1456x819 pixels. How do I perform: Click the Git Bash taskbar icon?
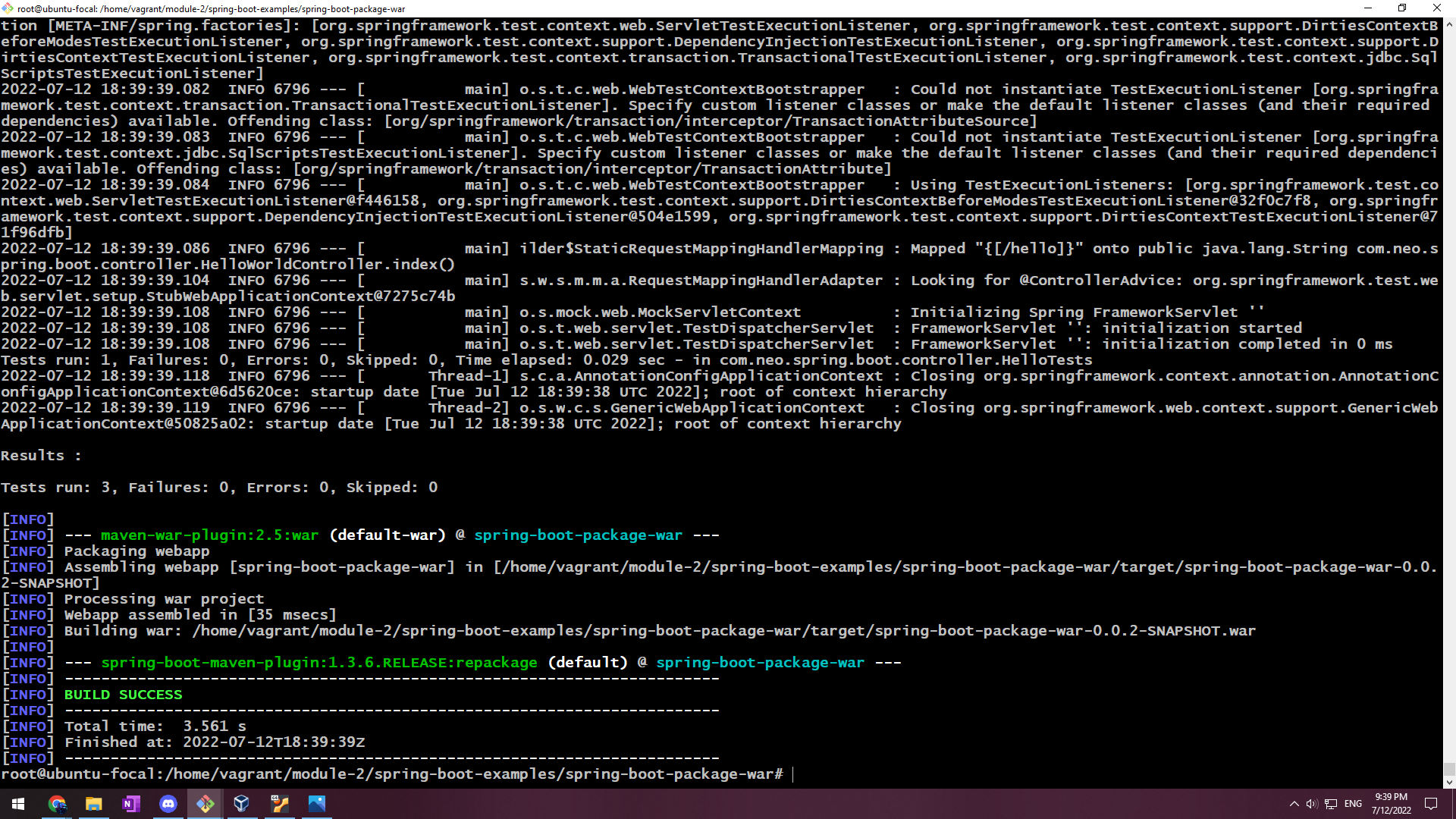point(206,804)
